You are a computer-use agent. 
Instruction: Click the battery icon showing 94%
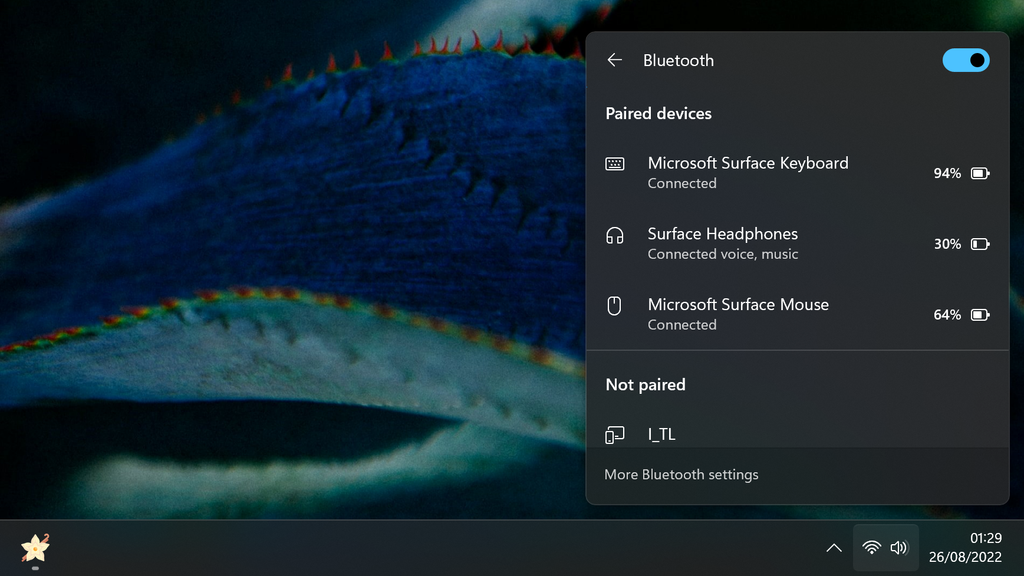point(980,173)
